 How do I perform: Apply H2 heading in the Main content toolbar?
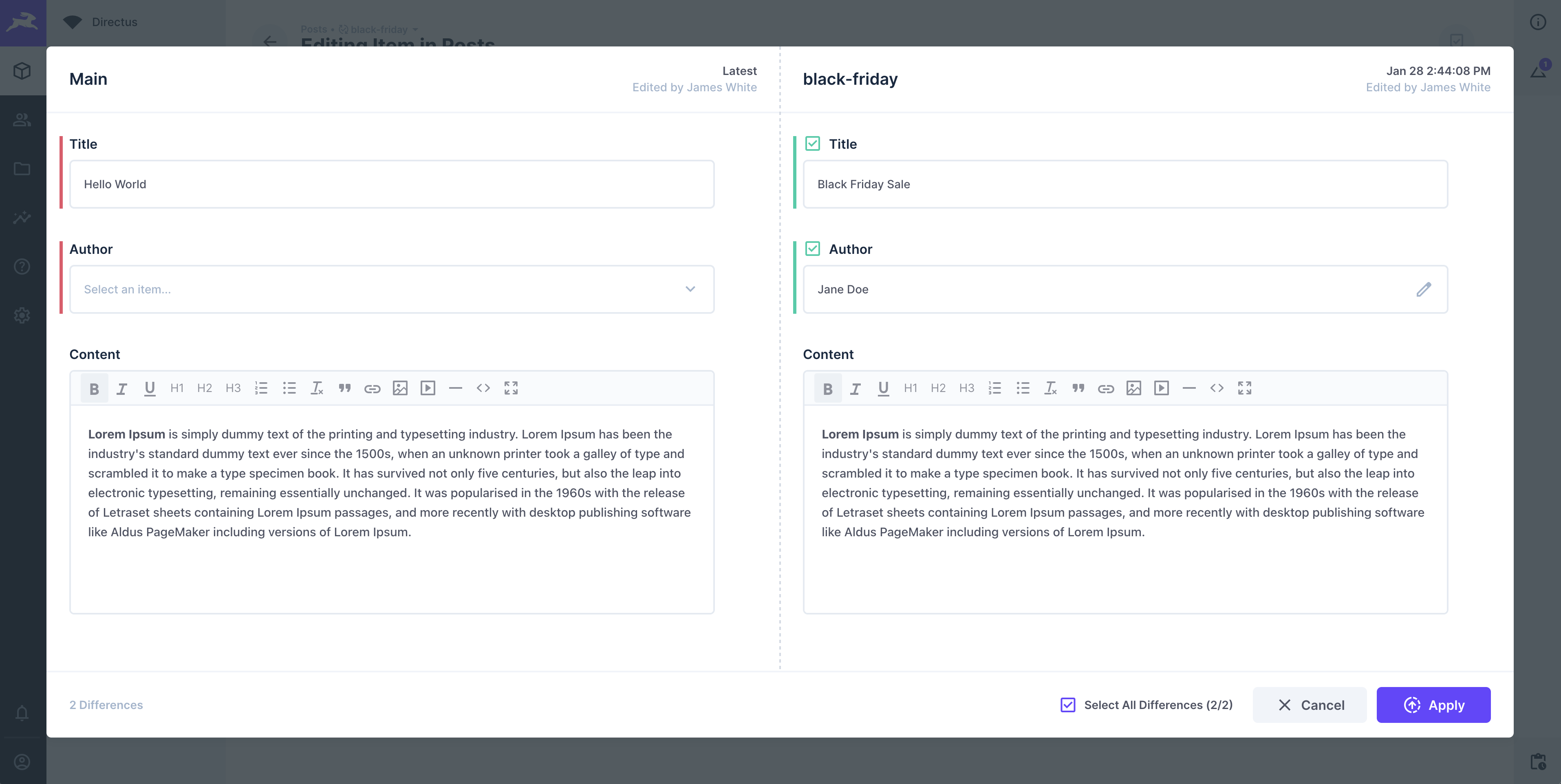[x=204, y=388]
